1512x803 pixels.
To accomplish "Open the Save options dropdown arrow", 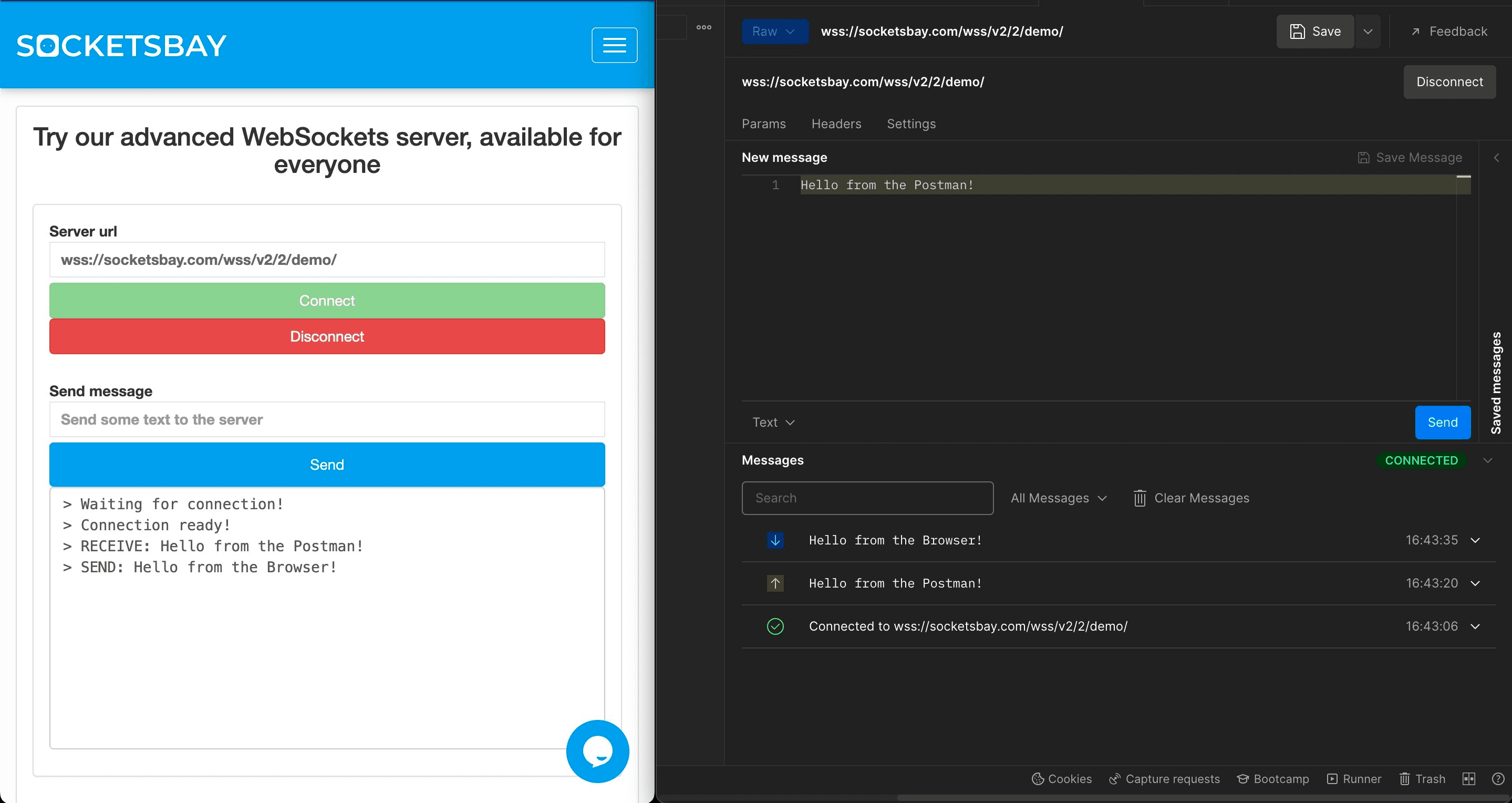I will pyautogui.click(x=1368, y=31).
